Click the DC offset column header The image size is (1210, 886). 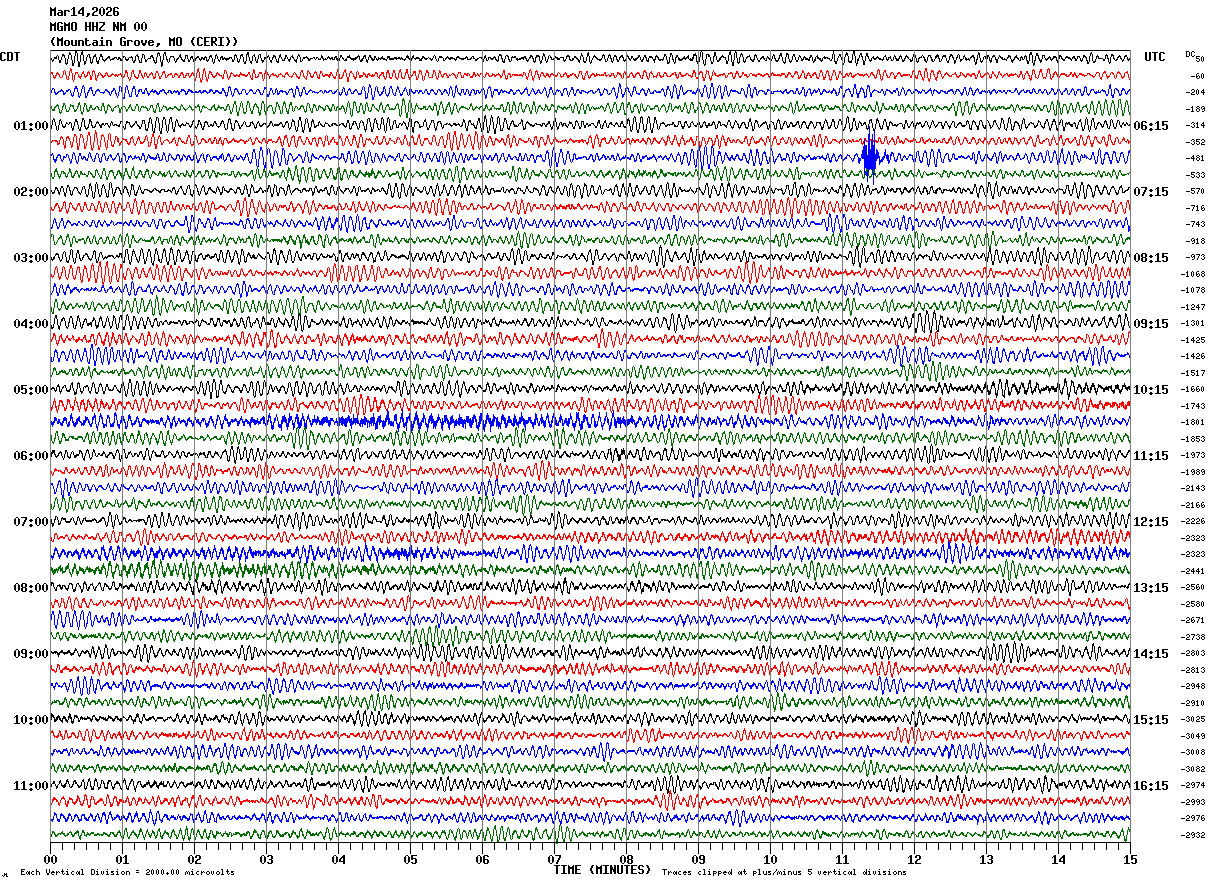pyautogui.click(x=1190, y=54)
